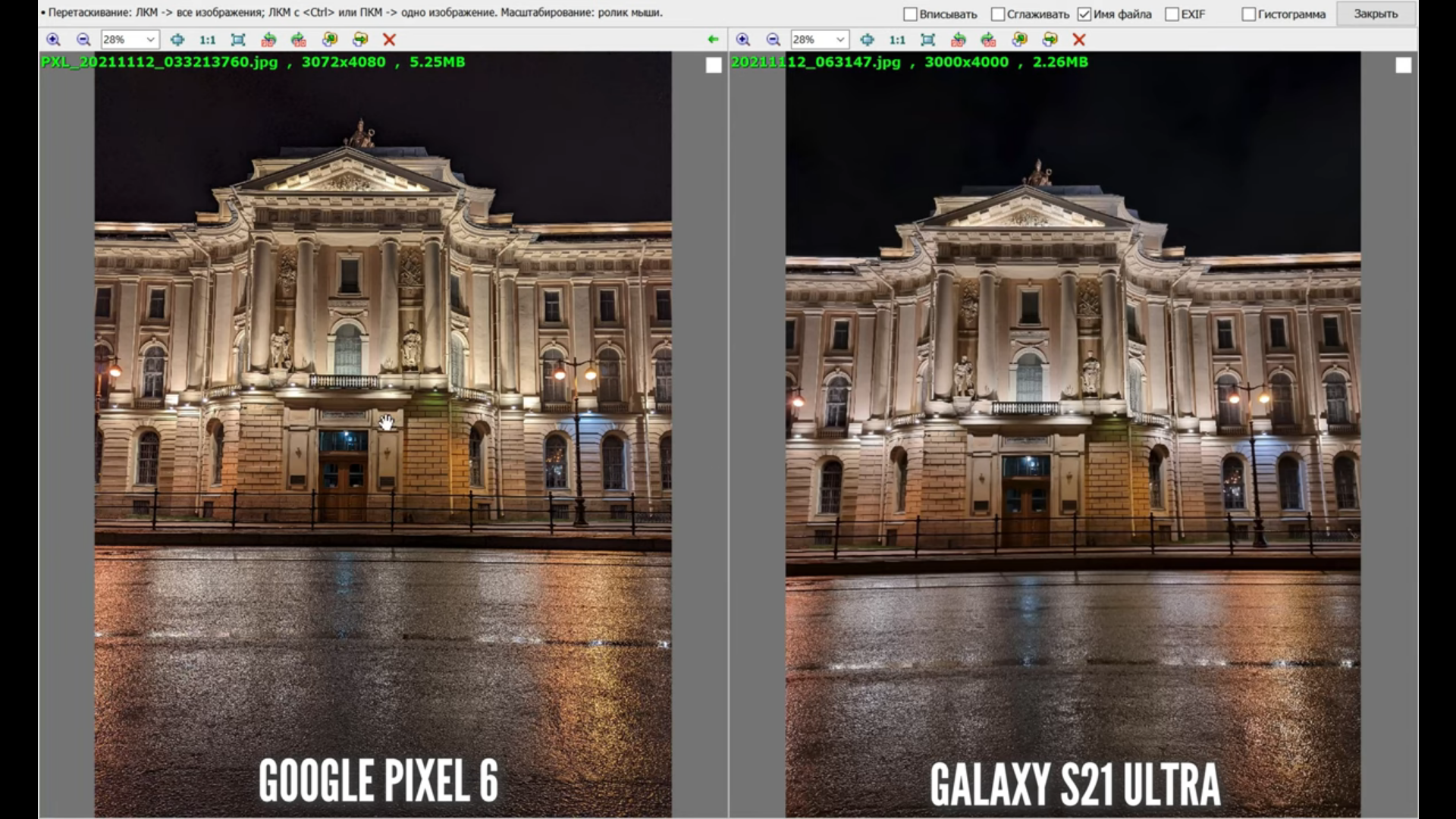The height and width of the screenshot is (819, 1456).
Task: Enable the Гистограмма checkbox
Action: tap(1249, 14)
